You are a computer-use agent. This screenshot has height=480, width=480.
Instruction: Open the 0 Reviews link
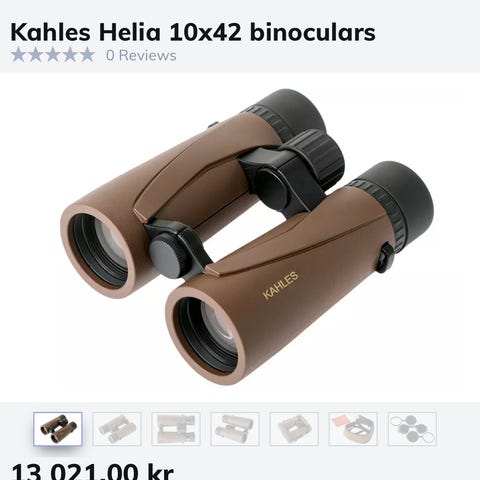point(141,55)
